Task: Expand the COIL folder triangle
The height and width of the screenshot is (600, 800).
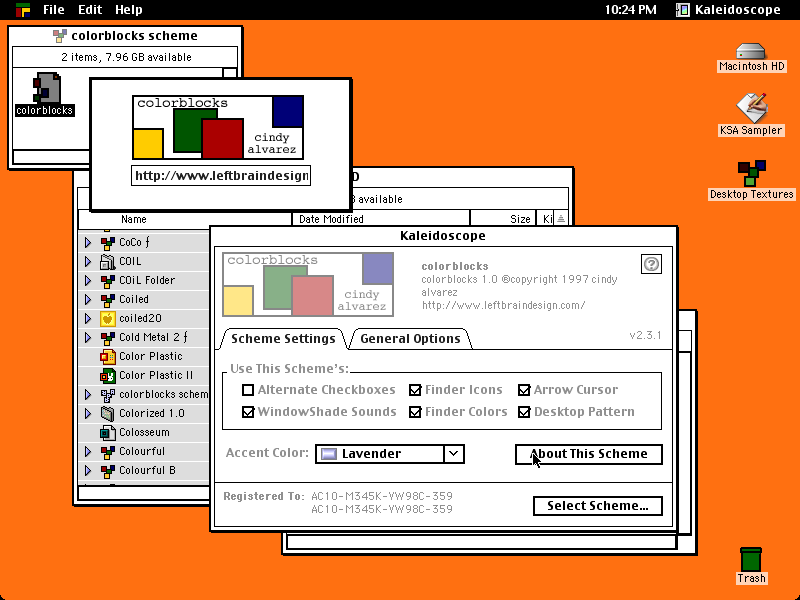Action: pyautogui.click(x=88, y=261)
